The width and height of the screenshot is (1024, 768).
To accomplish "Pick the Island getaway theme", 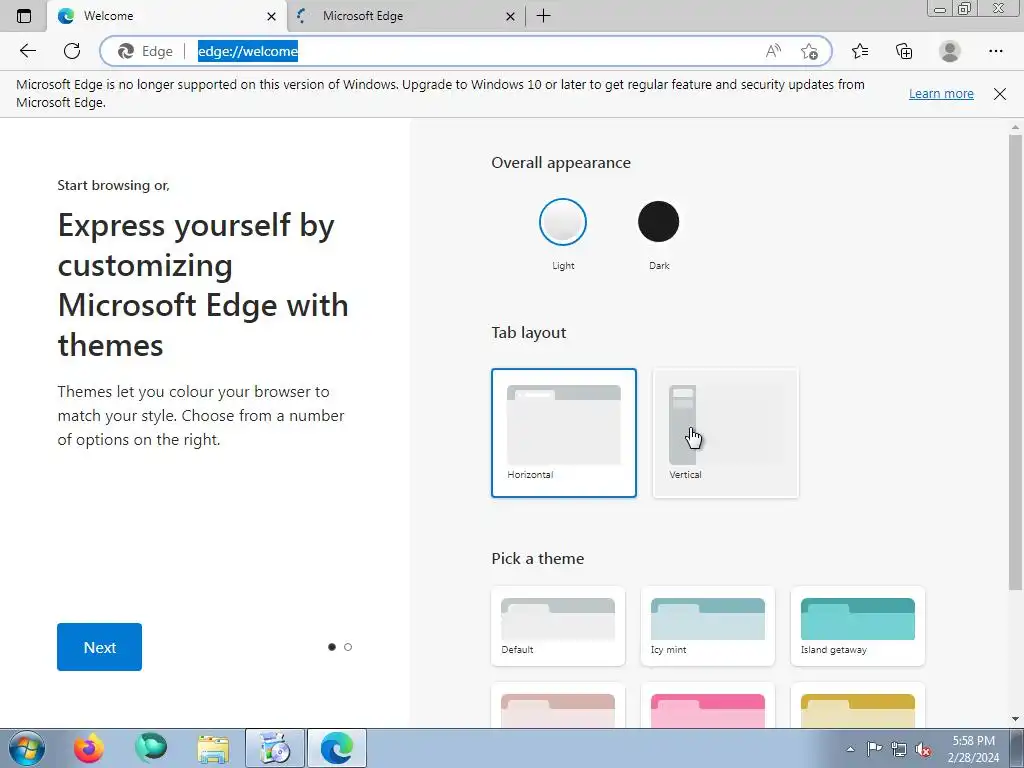I will (857, 626).
